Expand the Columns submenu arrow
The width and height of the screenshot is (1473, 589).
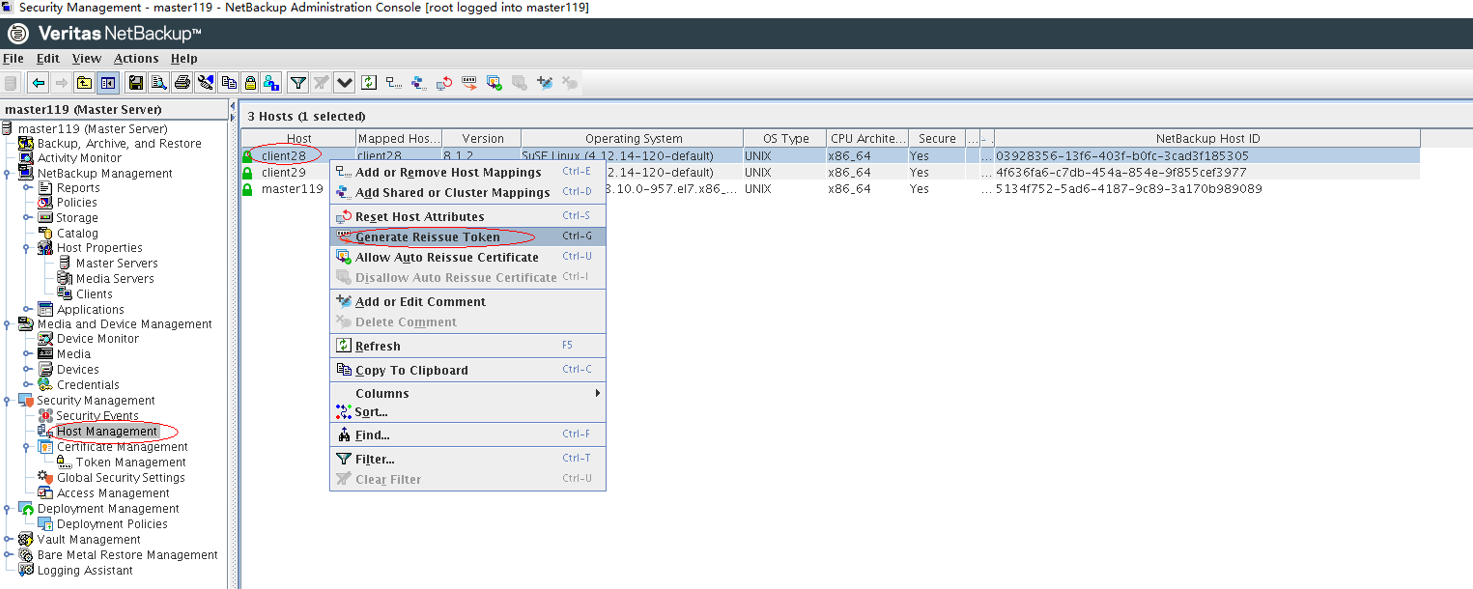[597, 393]
